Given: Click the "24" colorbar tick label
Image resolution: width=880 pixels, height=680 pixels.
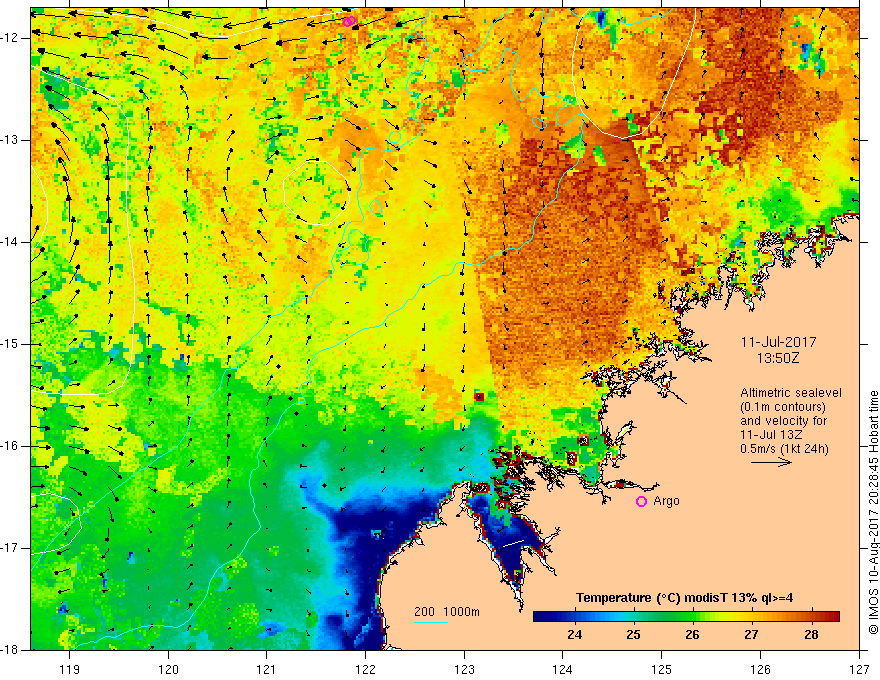Looking at the screenshot, I should coord(574,635).
